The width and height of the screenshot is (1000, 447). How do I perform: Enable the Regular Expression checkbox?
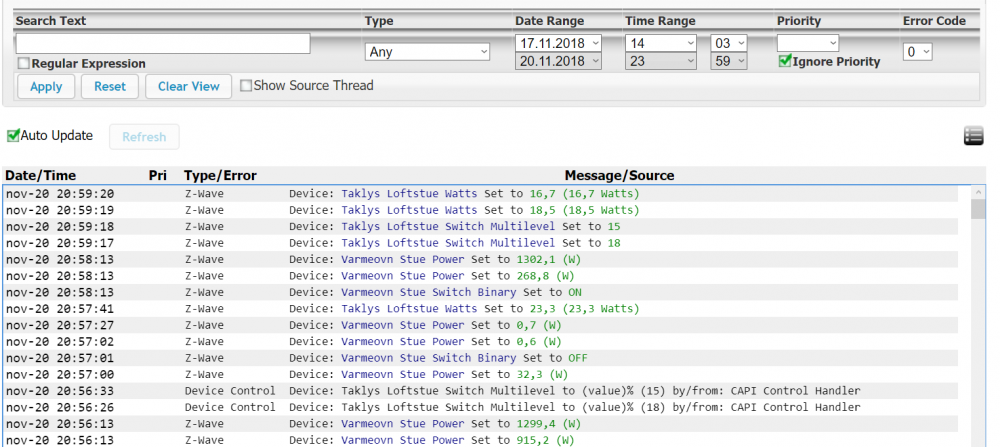[x=23, y=64]
